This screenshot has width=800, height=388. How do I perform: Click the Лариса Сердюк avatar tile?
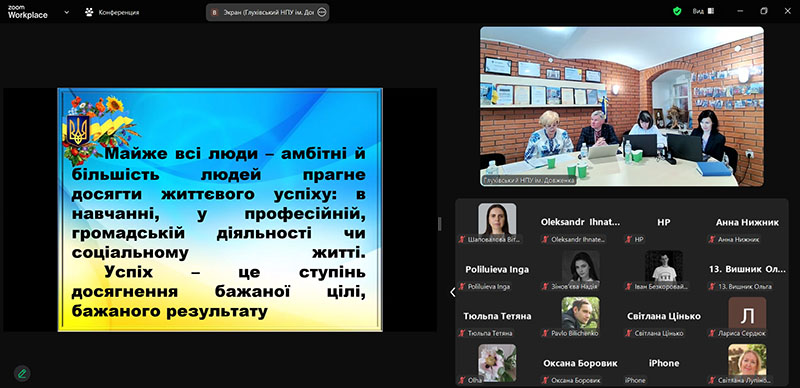coord(747,312)
